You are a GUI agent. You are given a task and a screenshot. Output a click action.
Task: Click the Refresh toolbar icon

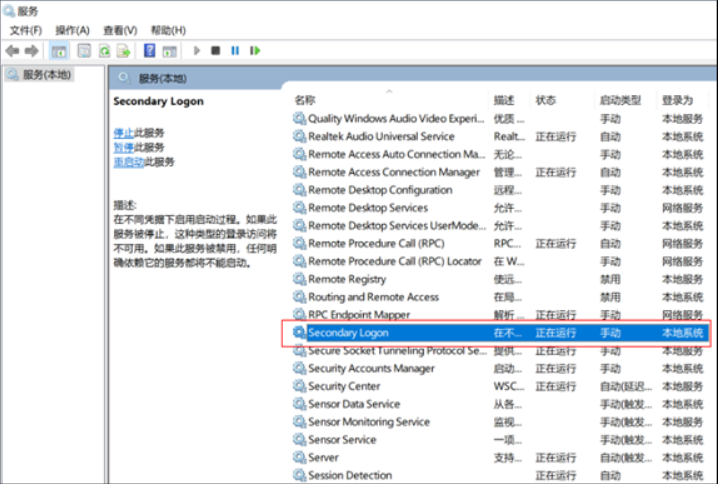pos(104,50)
